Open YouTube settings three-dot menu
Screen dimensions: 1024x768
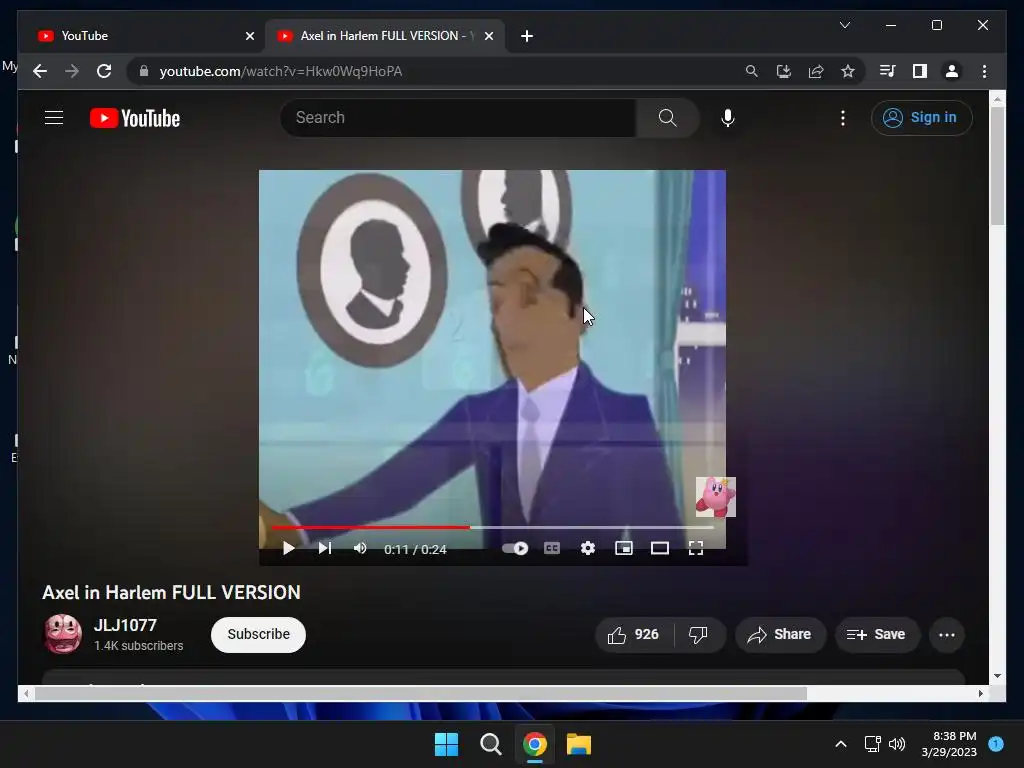[842, 118]
